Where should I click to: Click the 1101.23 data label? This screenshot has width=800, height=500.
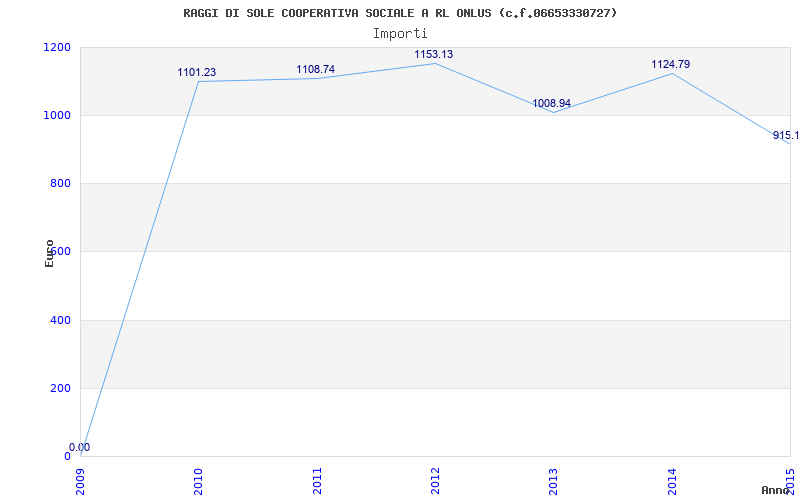[x=196, y=72]
